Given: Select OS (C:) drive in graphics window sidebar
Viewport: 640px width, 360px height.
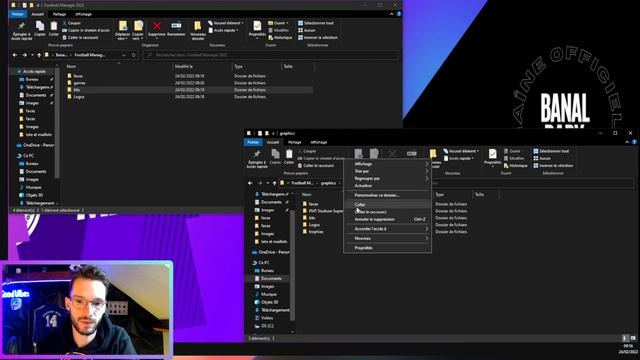Looking at the screenshot, I should tap(264, 326).
